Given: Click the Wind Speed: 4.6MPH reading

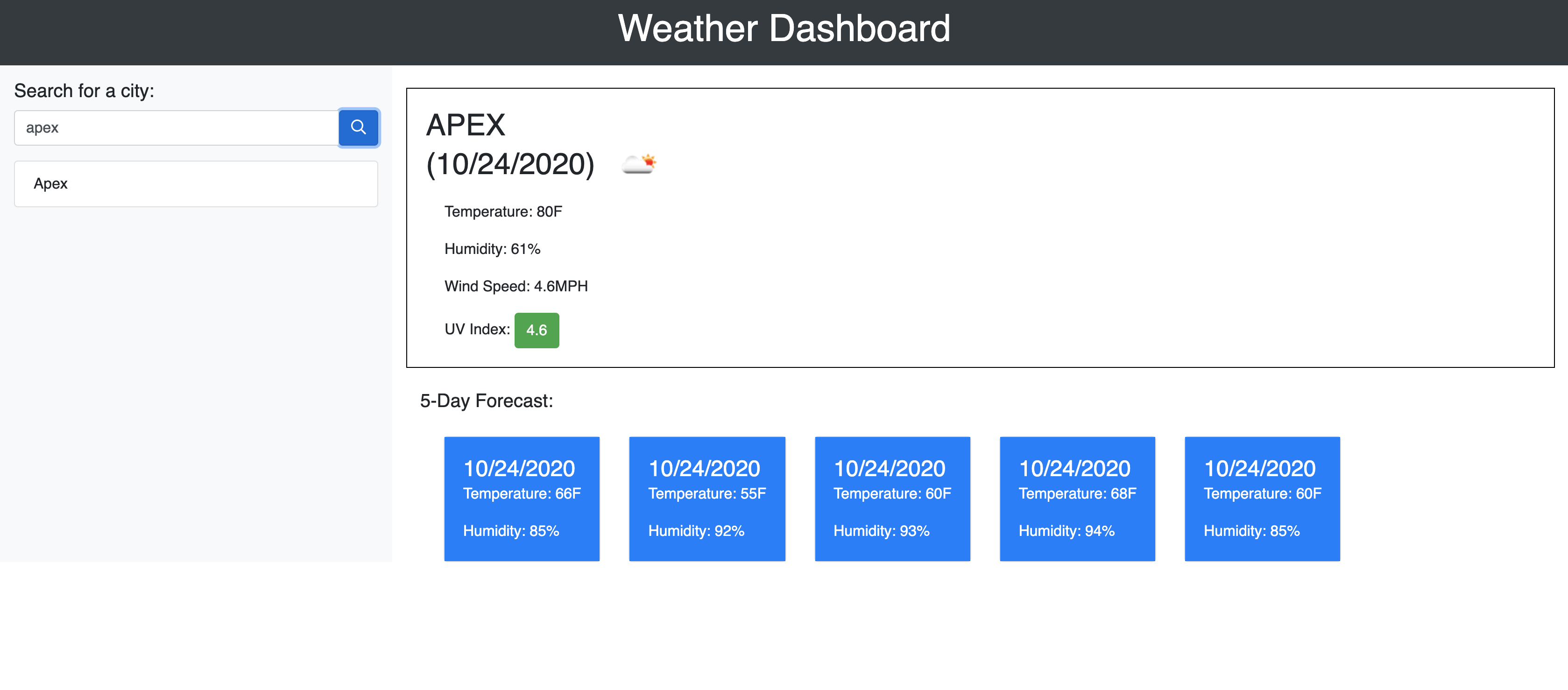Looking at the screenshot, I should (516, 286).
